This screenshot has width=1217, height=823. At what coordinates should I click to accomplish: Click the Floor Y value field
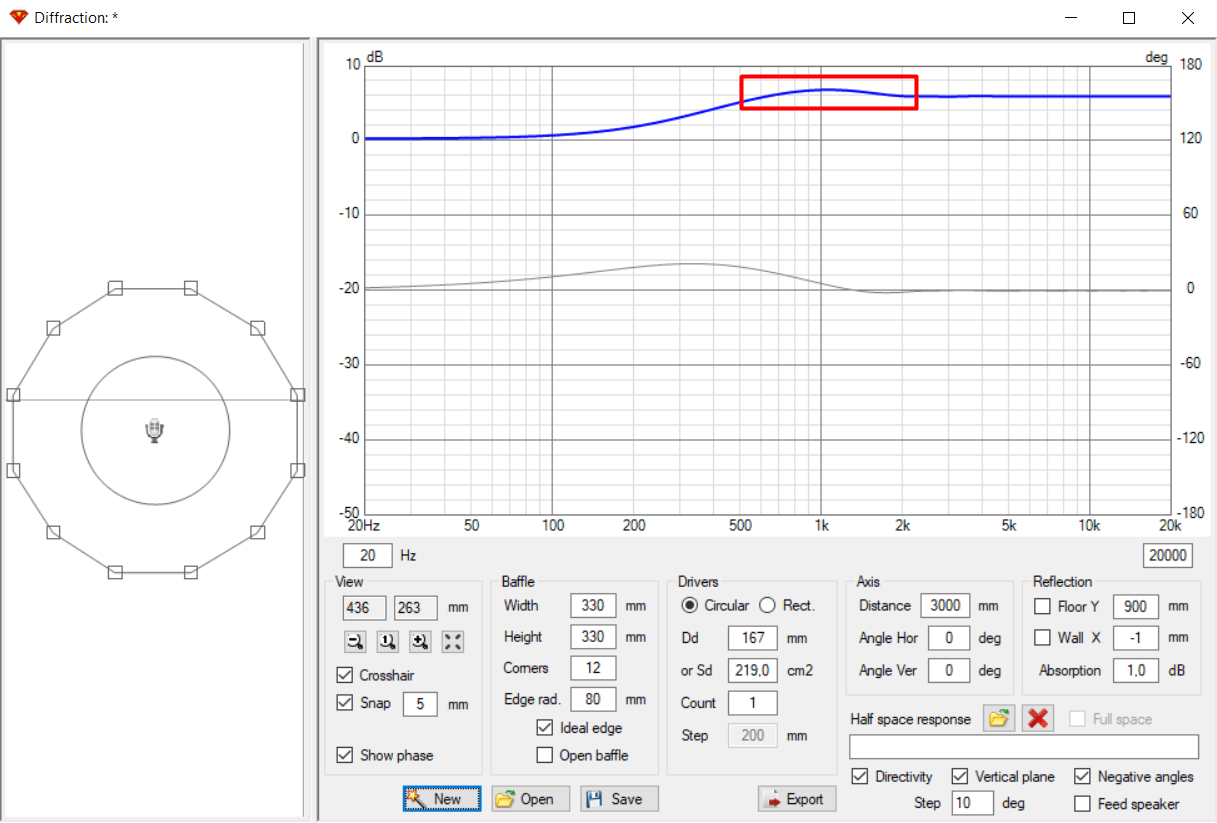1136,606
